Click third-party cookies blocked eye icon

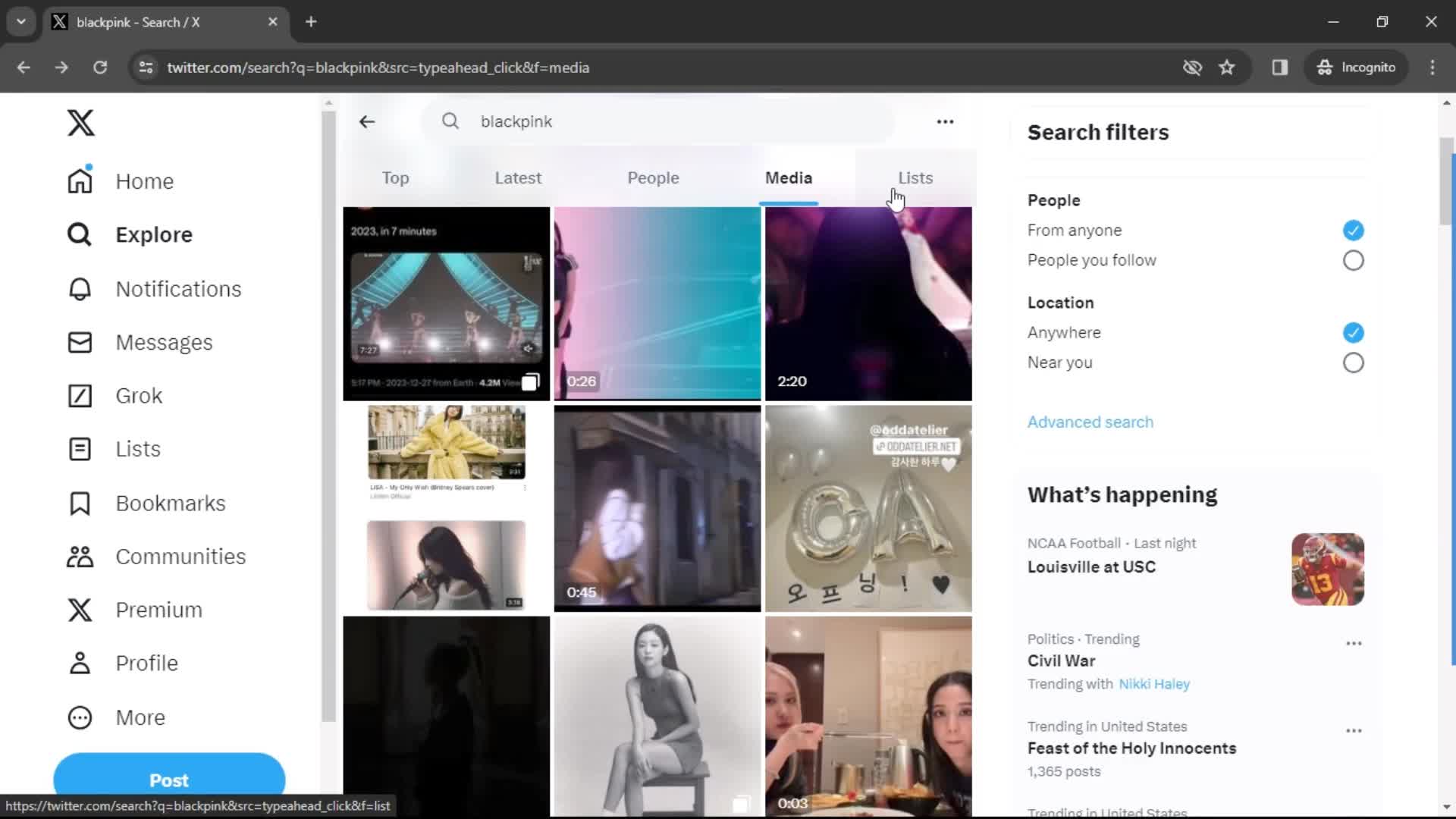[1192, 67]
